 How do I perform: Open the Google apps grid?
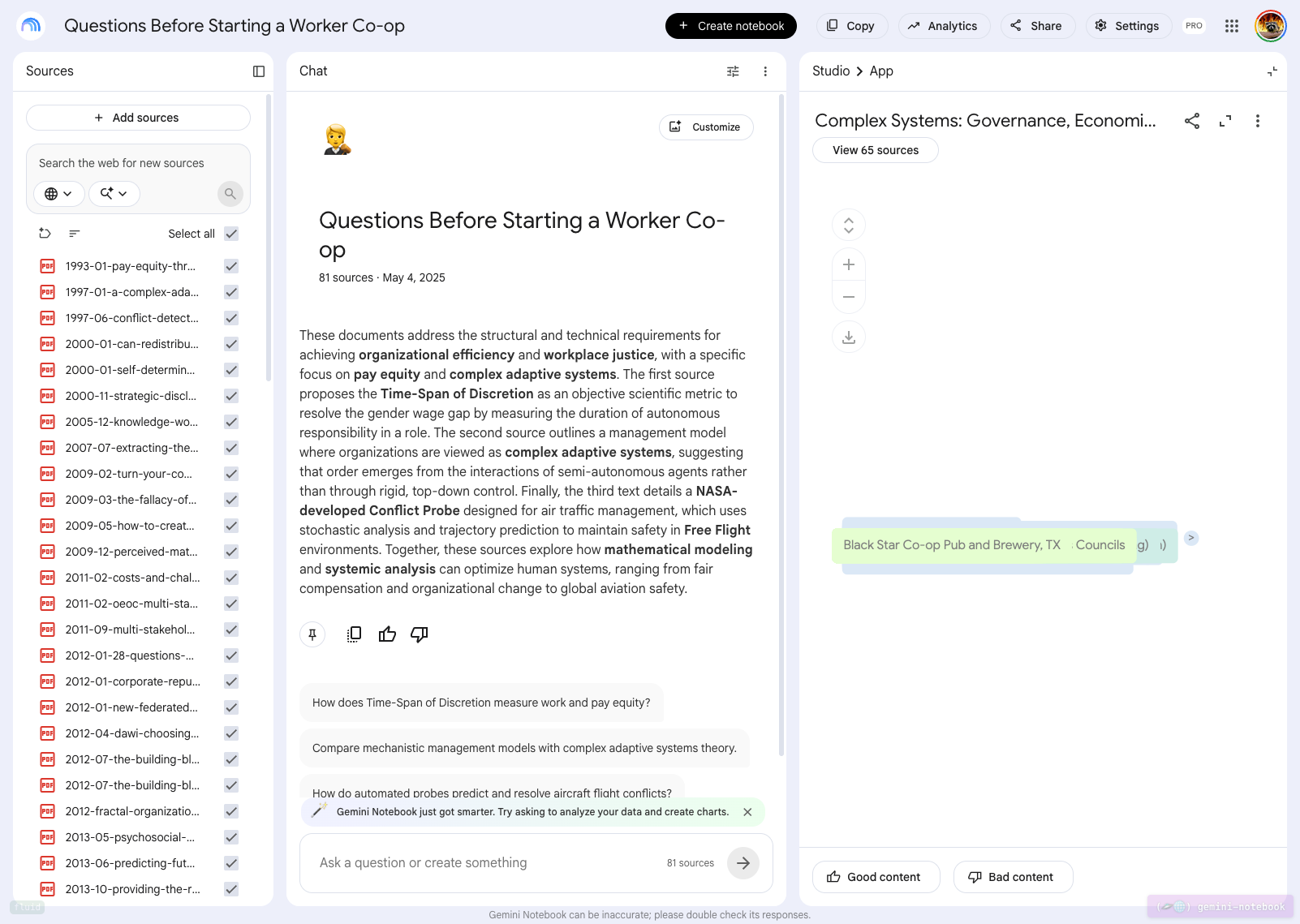point(1232,26)
